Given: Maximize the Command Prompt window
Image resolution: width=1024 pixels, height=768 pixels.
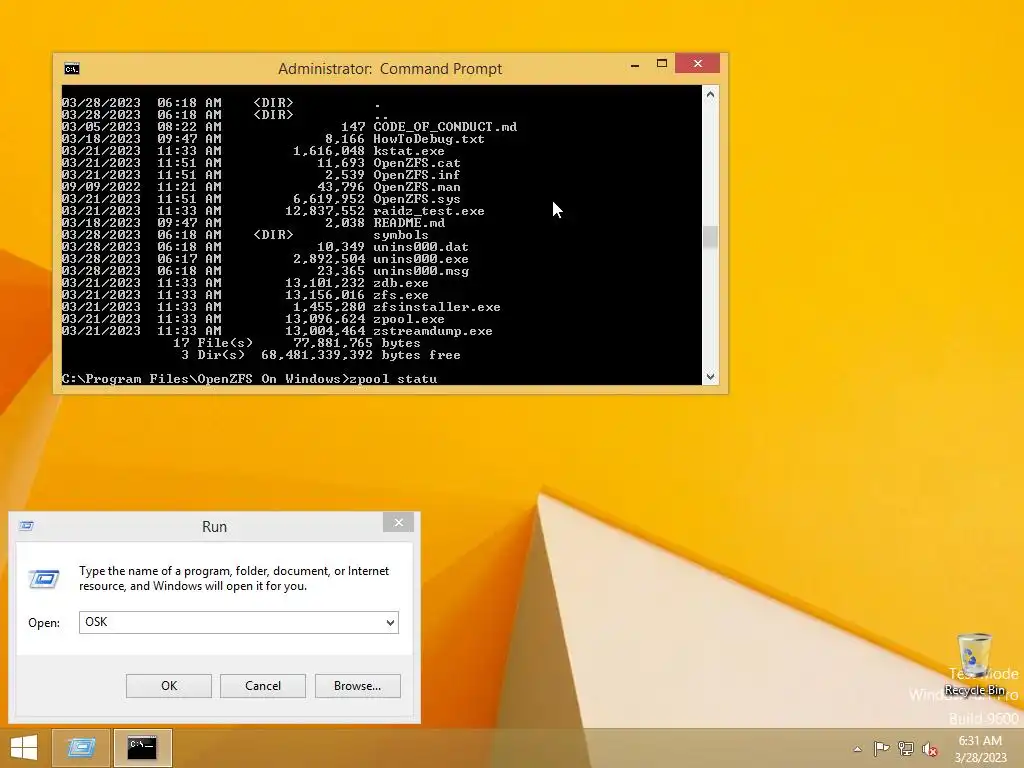Looking at the screenshot, I should click(x=662, y=63).
